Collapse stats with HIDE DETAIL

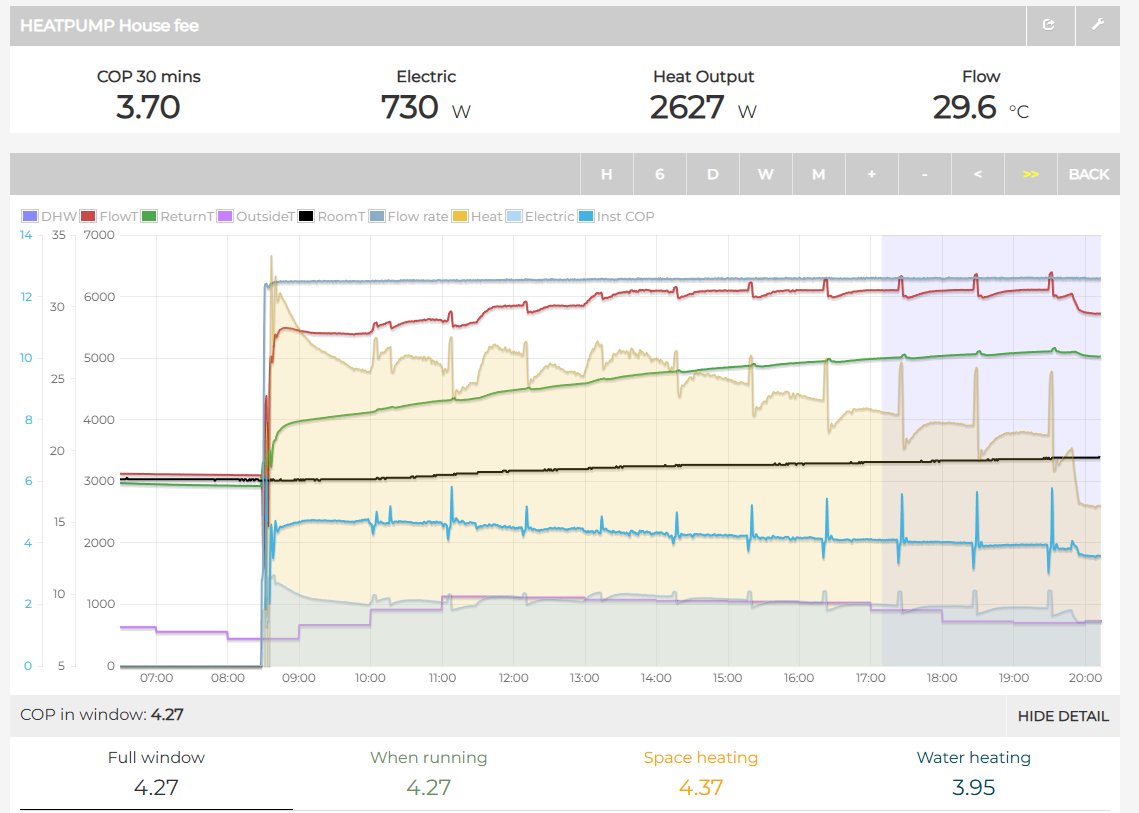click(1062, 716)
